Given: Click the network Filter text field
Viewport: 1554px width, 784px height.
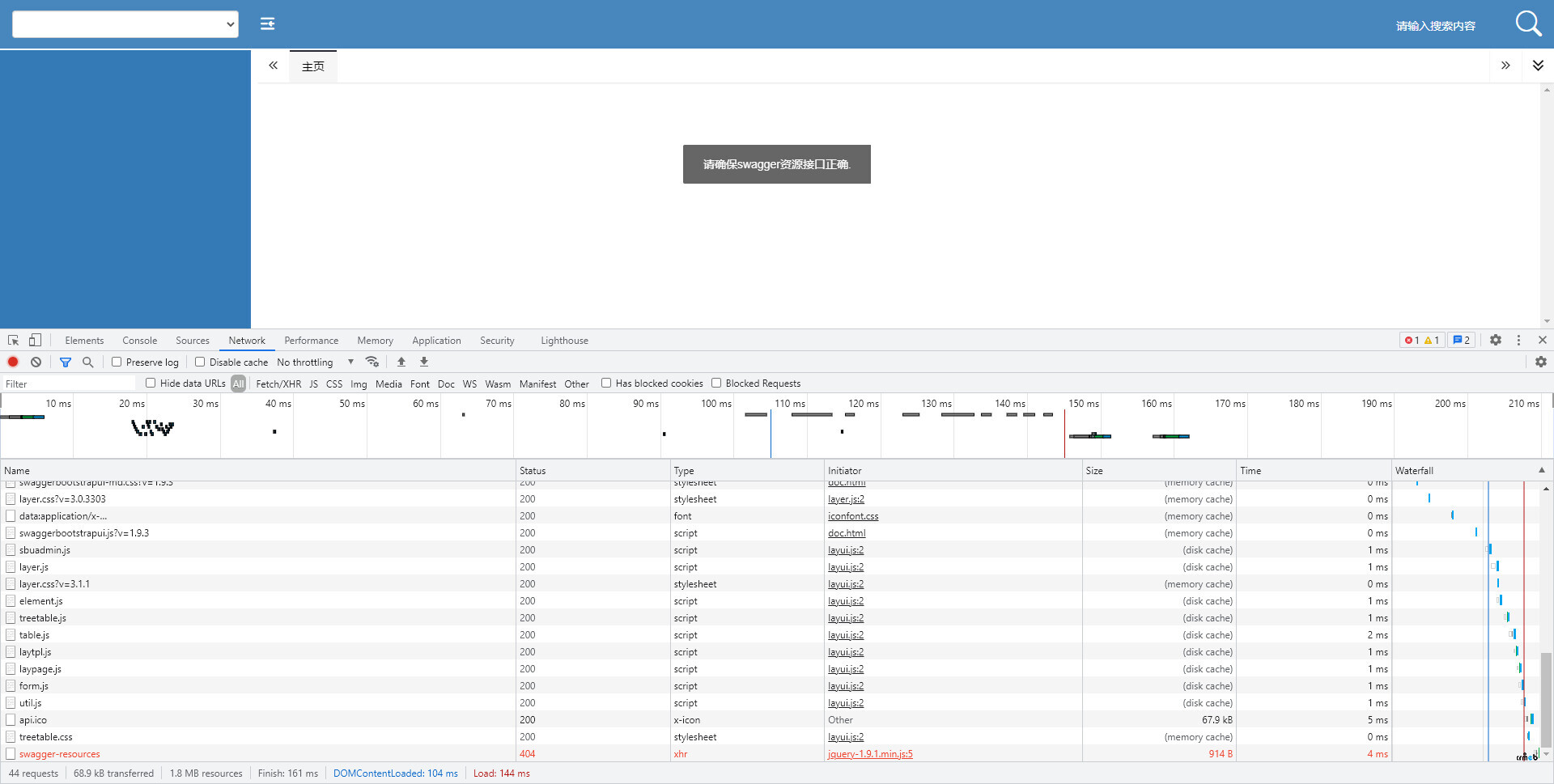Looking at the screenshot, I should tap(69, 384).
